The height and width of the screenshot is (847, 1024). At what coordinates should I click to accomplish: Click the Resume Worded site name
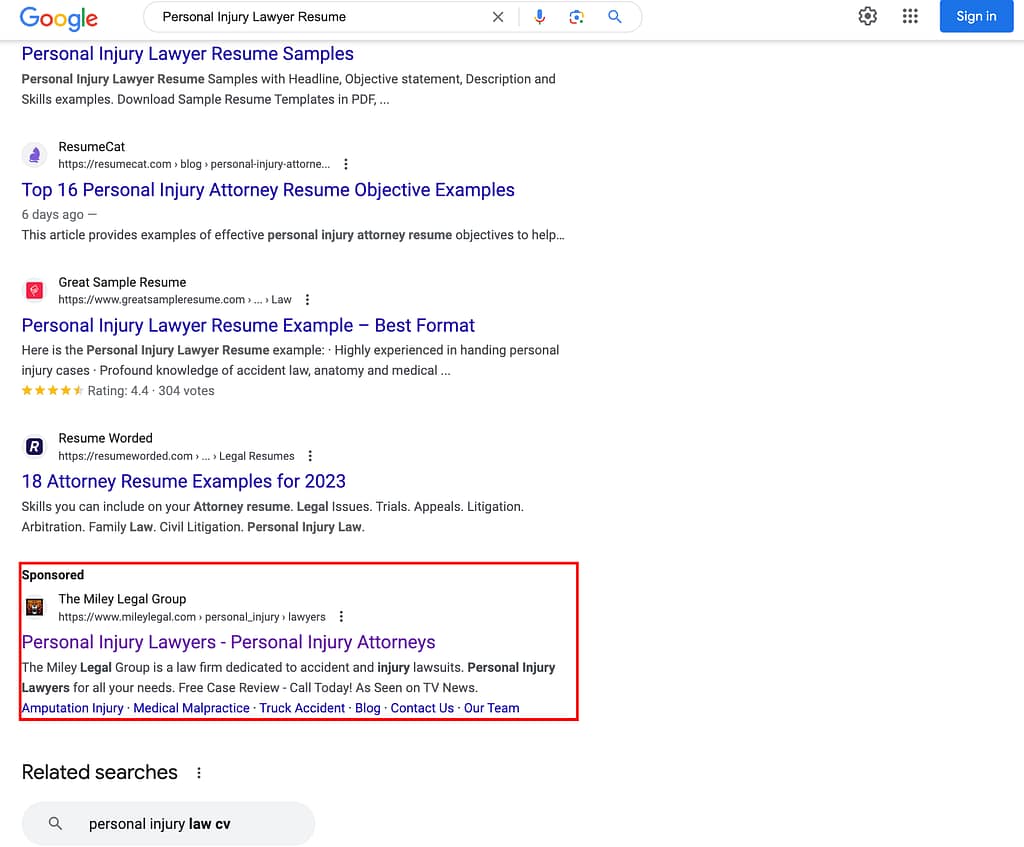(x=105, y=438)
